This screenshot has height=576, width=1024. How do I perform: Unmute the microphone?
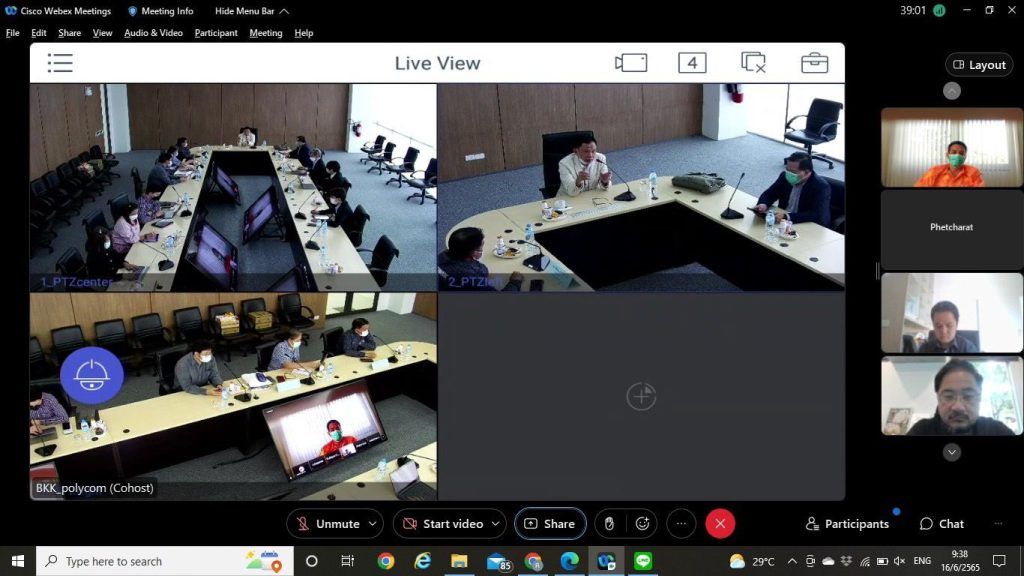click(326, 524)
